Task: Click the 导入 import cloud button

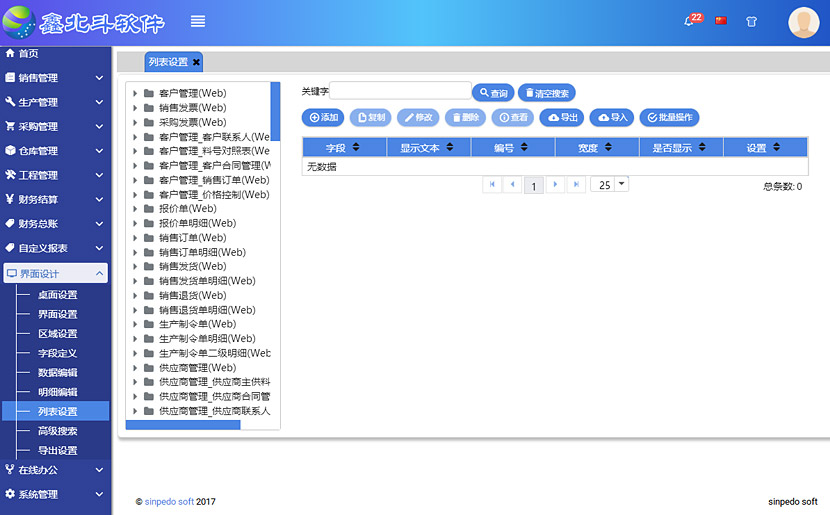Action: click(612, 118)
